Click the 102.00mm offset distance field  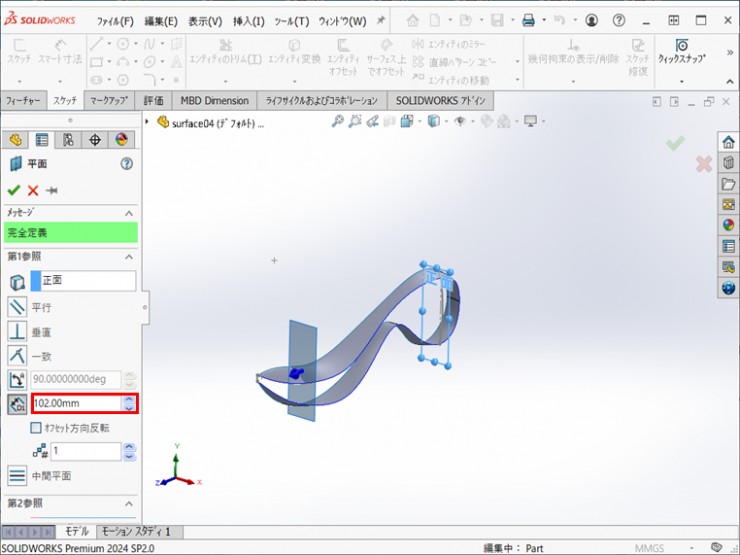click(x=75, y=404)
